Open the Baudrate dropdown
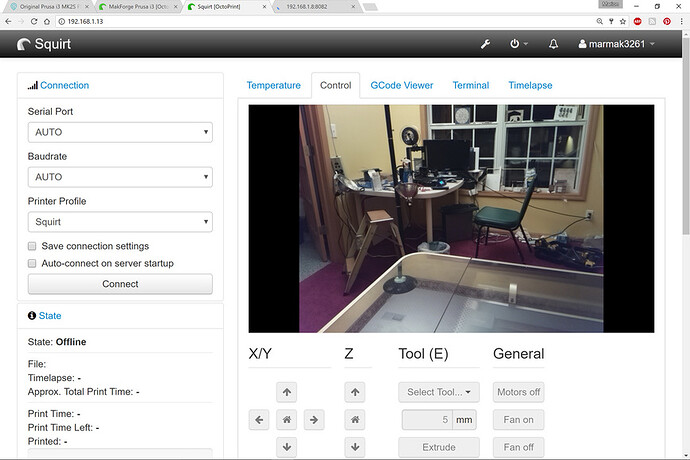Image resolution: width=690 pixels, height=460 pixels. pyautogui.click(x=120, y=177)
